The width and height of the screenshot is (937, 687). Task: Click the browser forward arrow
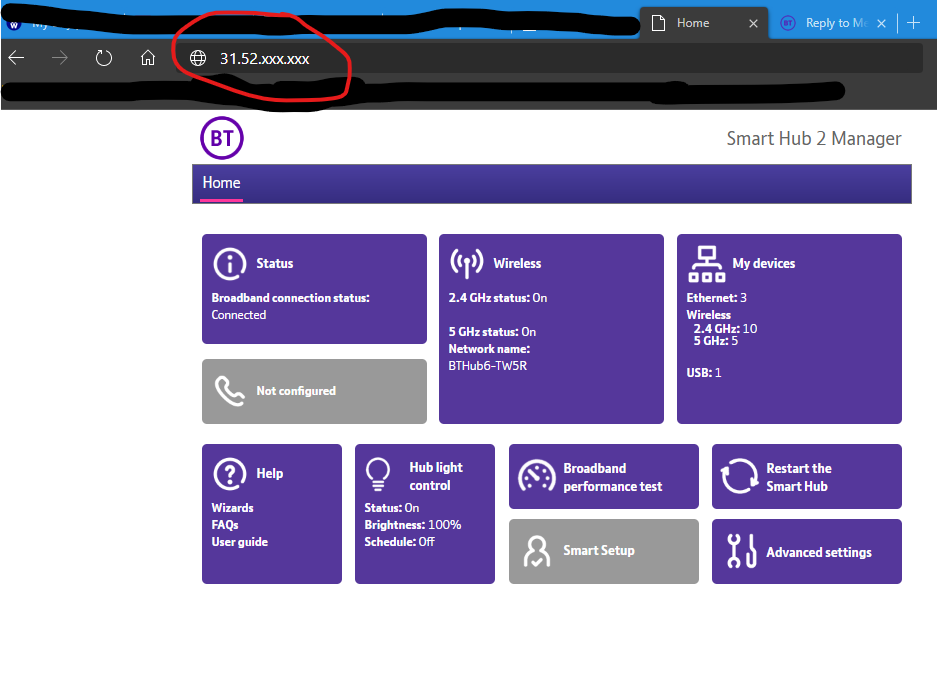pyautogui.click(x=60, y=58)
